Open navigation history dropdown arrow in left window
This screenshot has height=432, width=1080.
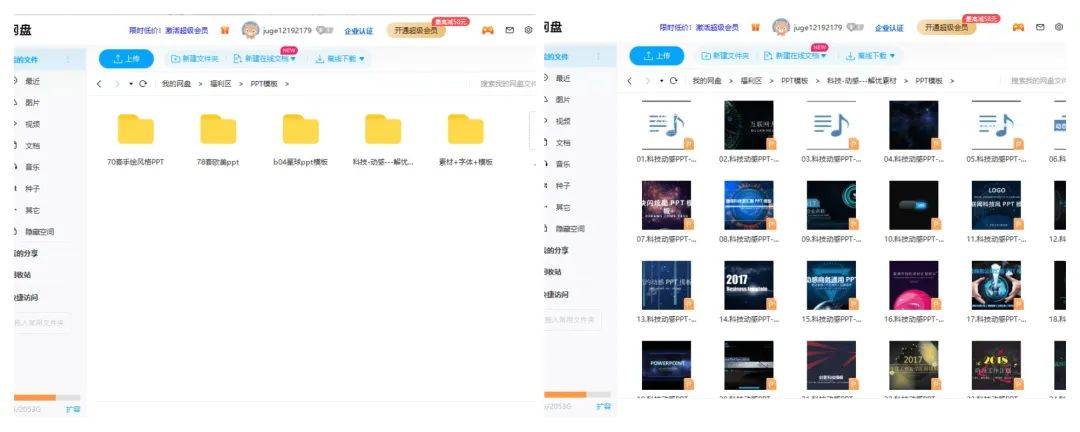point(131,84)
